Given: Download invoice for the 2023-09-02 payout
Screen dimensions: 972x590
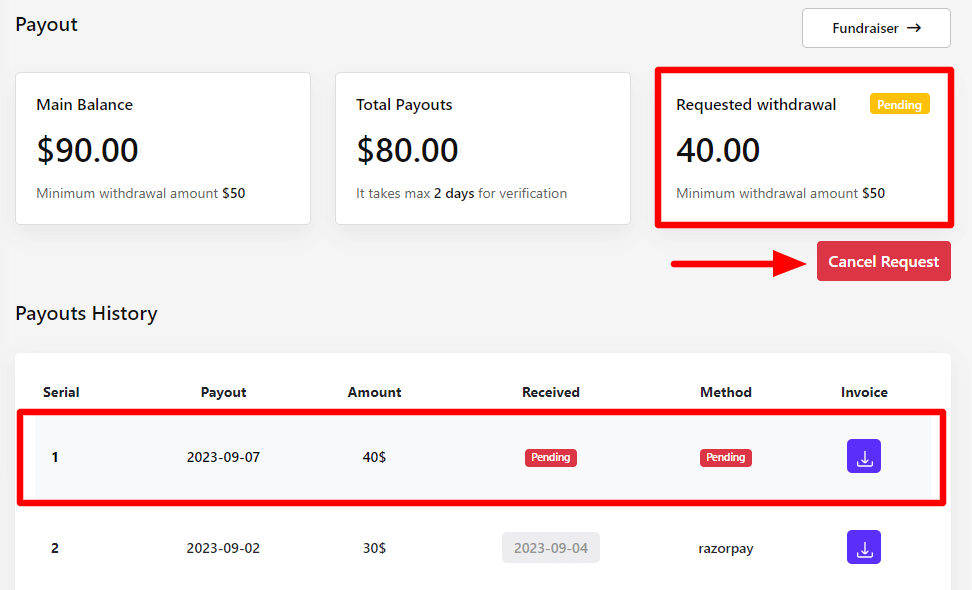Looking at the screenshot, I should [x=864, y=547].
